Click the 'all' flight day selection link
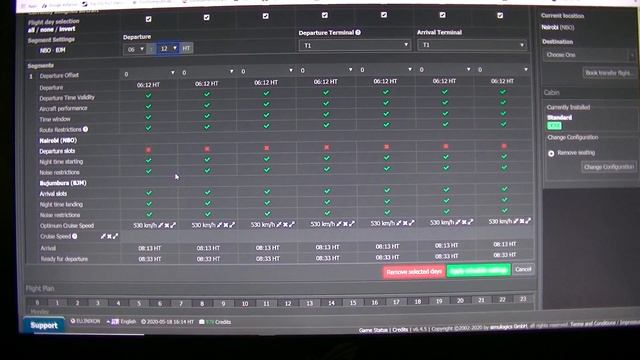Screen dimensions: 640x360 [x=31, y=30]
